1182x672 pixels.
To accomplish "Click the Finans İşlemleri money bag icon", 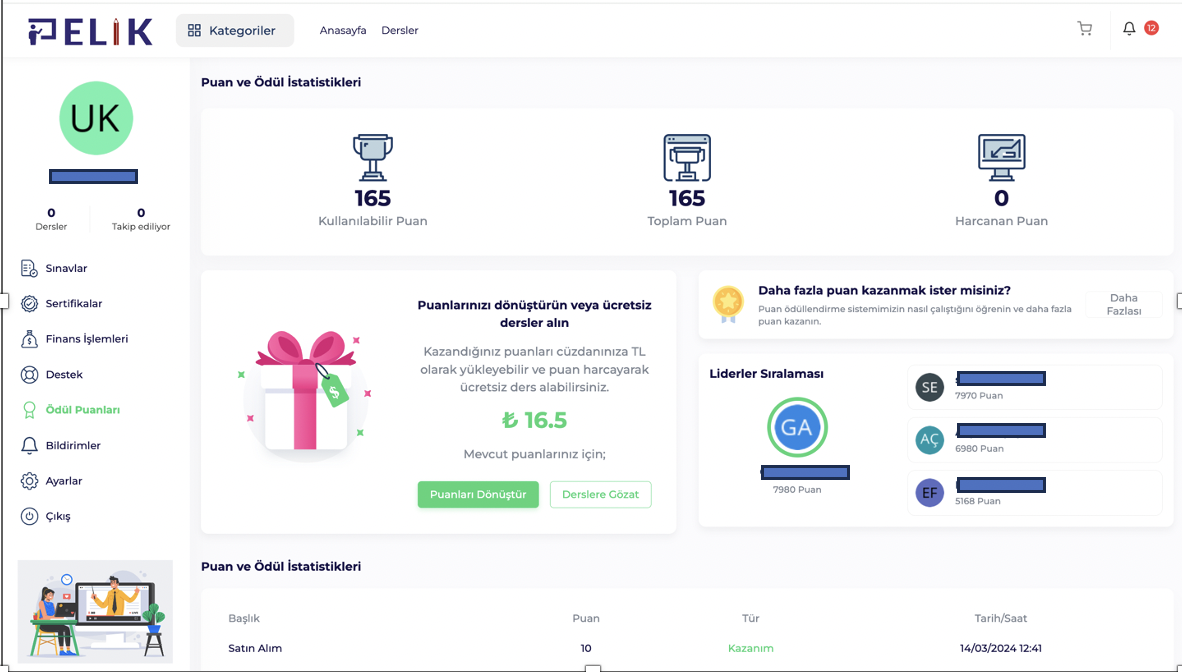I will coord(29,339).
